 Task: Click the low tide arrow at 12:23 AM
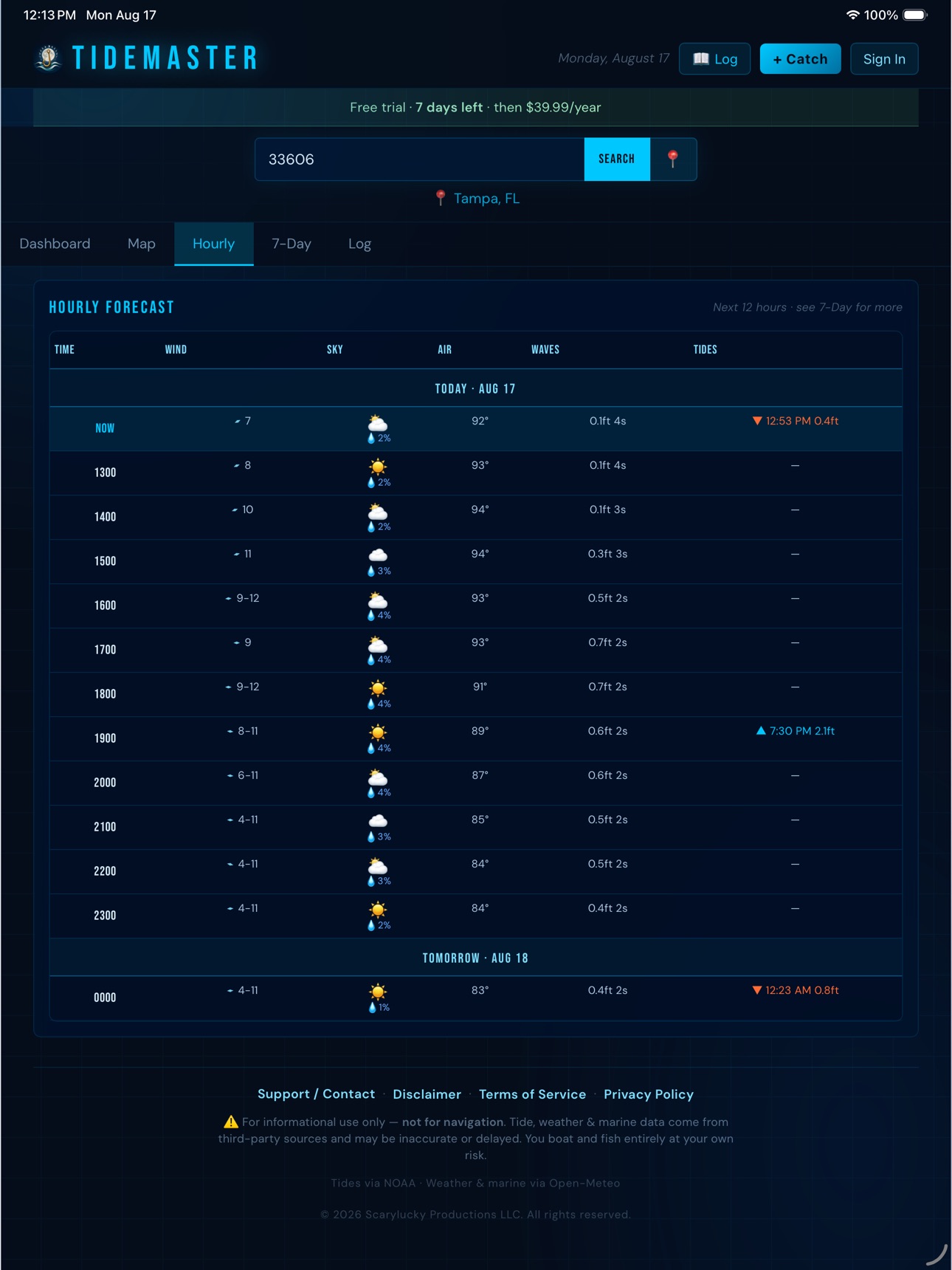[x=757, y=990]
